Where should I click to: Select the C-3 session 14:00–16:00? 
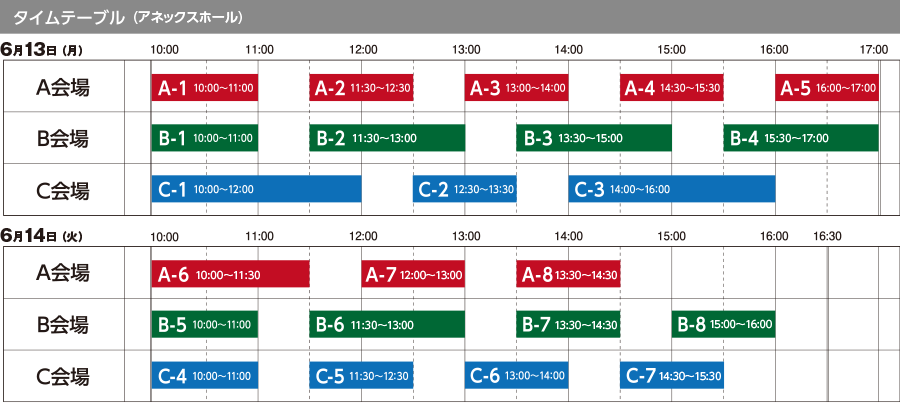[672, 188]
